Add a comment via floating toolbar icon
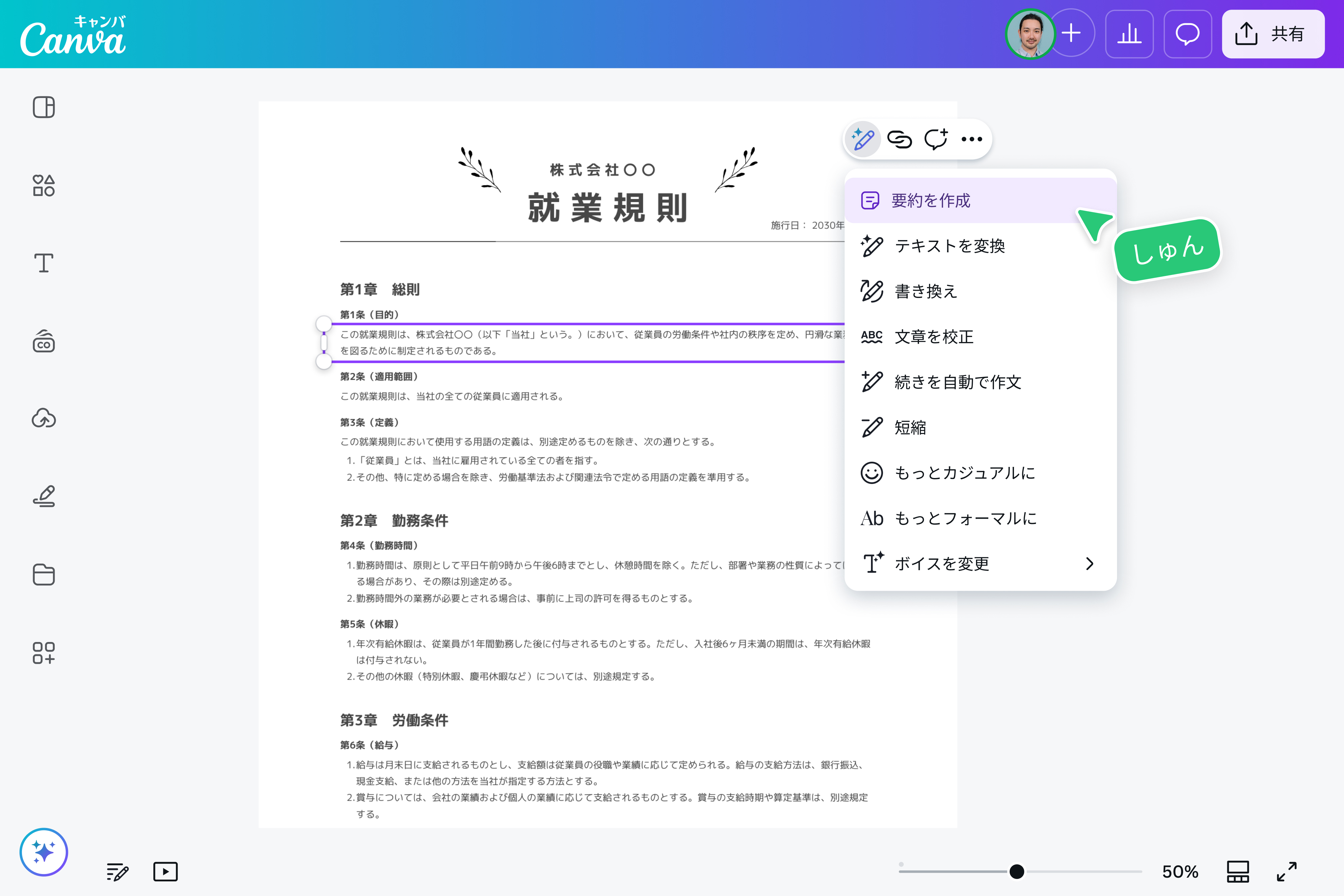 point(936,139)
